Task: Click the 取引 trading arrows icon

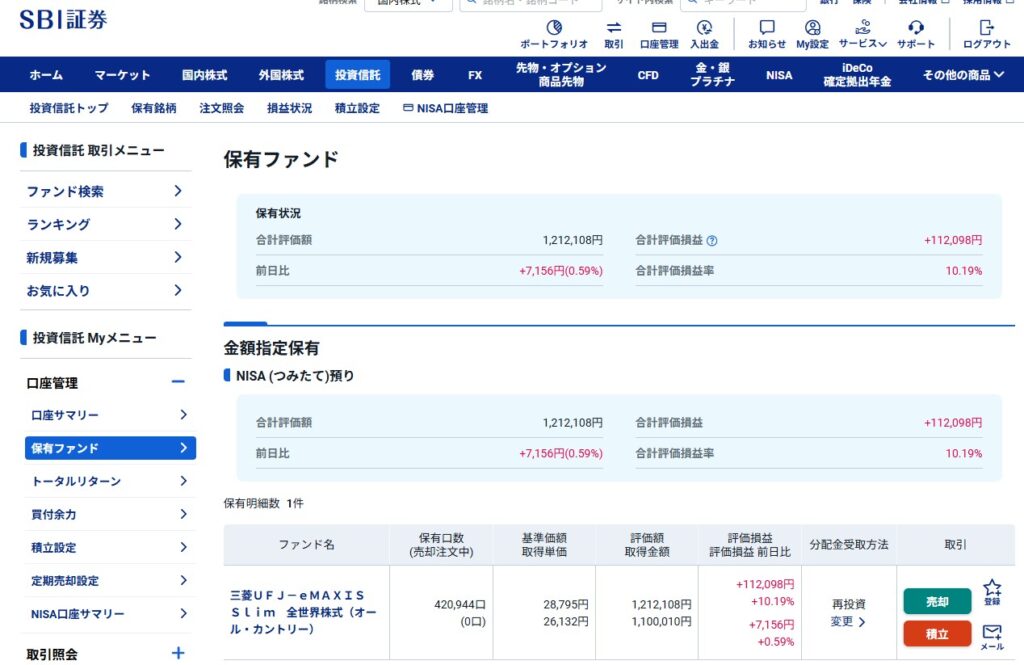Action: [613, 28]
